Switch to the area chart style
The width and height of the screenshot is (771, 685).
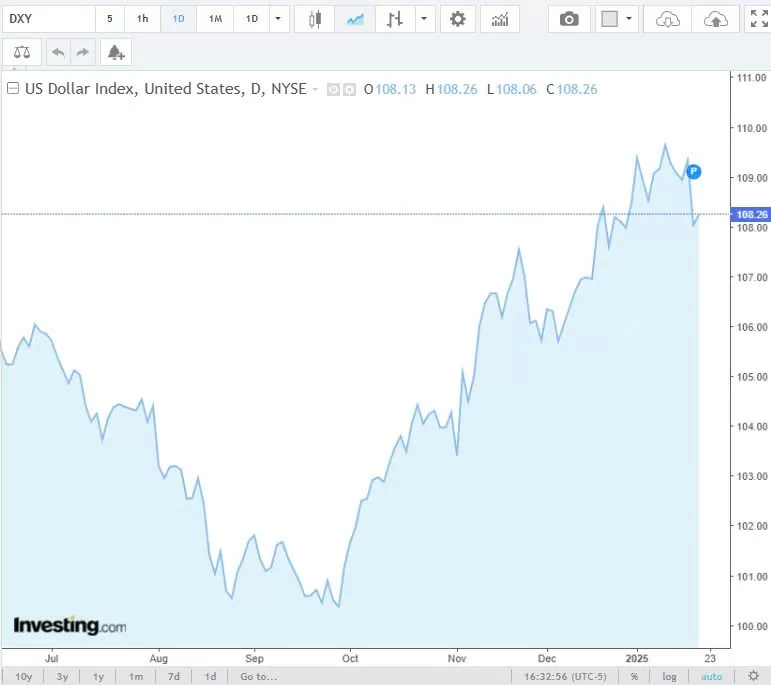pyautogui.click(x=354, y=19)
